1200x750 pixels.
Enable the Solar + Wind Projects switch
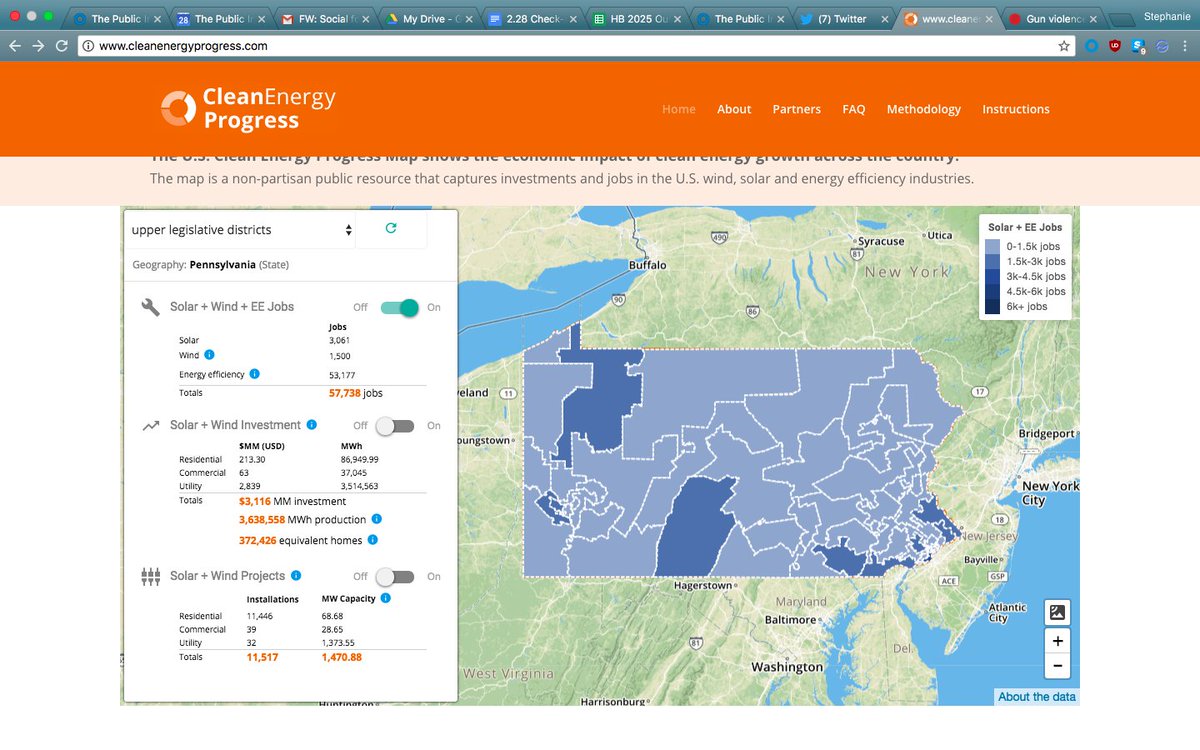(395, 576)
